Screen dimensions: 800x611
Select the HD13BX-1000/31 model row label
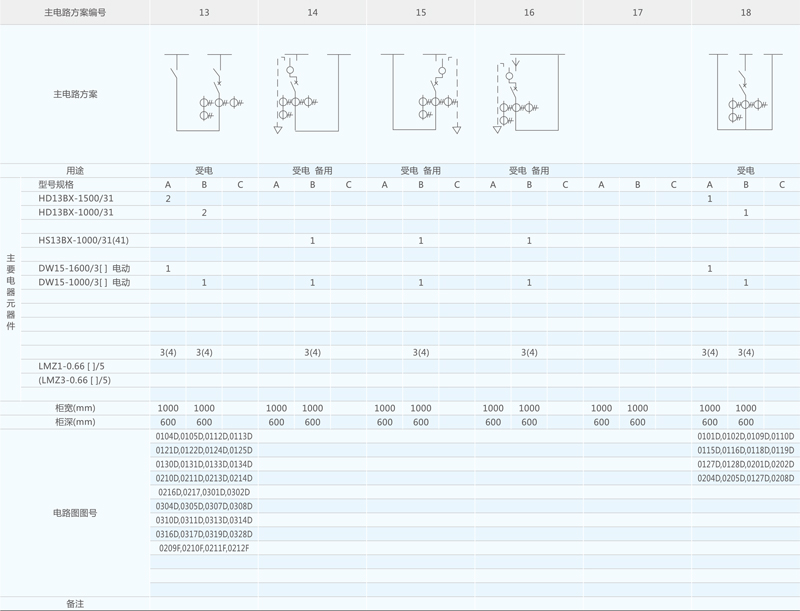(76, 212)
